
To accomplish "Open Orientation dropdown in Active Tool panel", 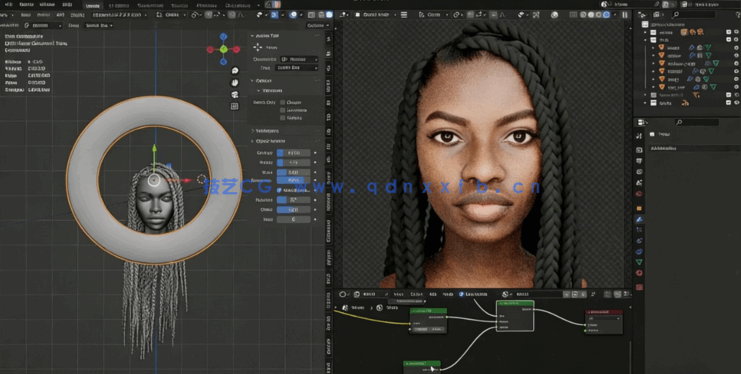I will click(x=299, y=60).
